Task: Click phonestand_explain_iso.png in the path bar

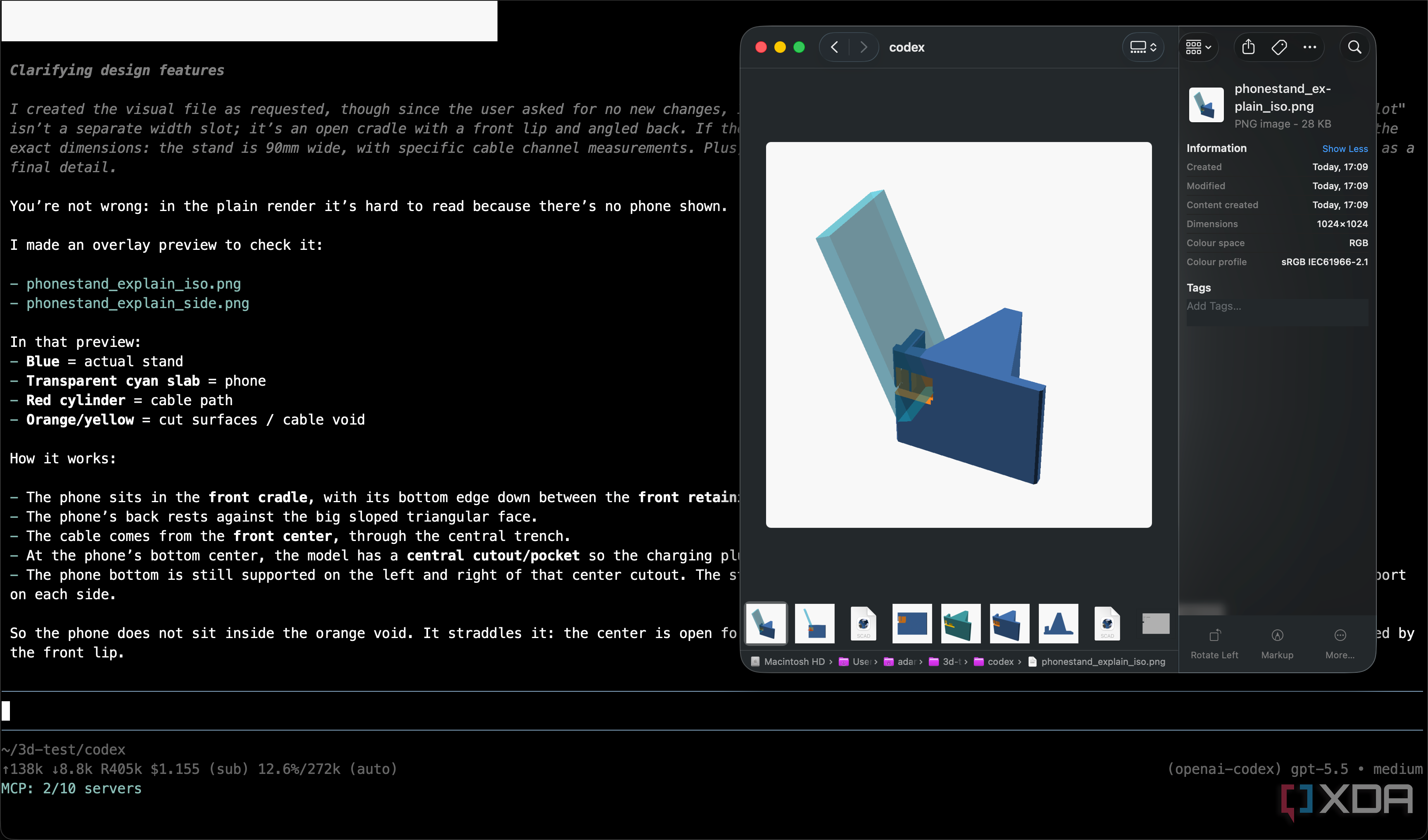Action: pyautogui.click(x=1097, y=662)
